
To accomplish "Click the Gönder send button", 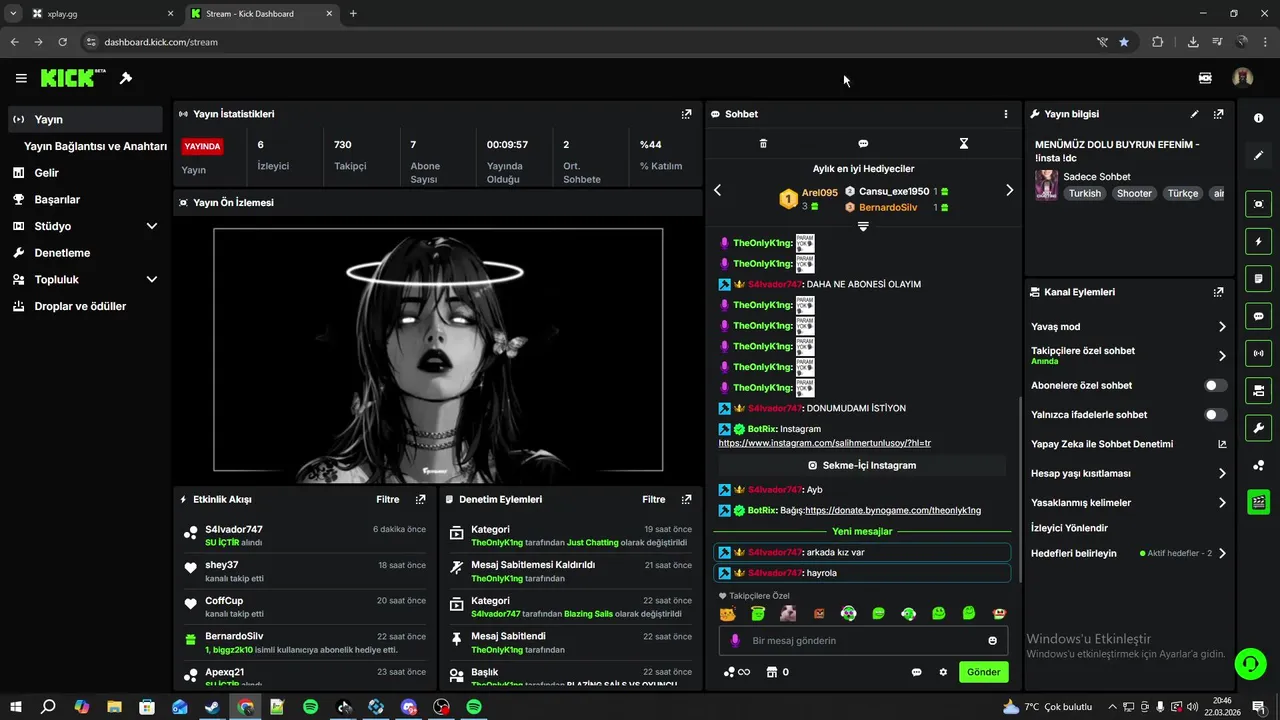I will 983,672.
